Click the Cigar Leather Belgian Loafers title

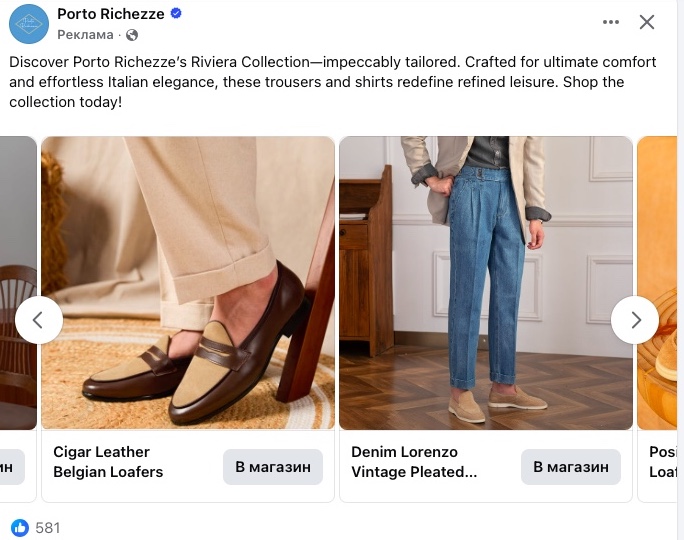pos(108,462)
